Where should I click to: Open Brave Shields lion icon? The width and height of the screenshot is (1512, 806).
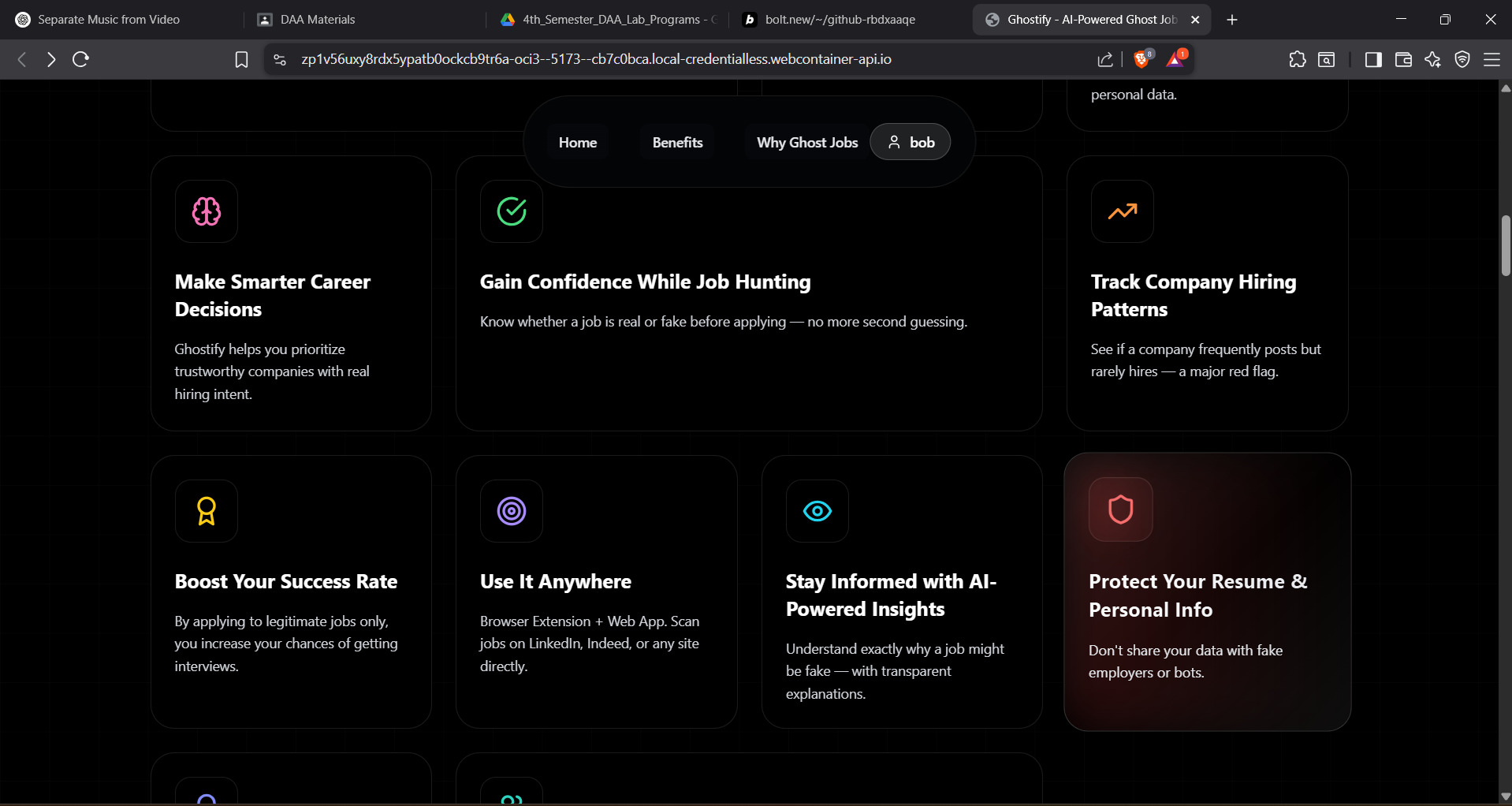(1142, 58)
